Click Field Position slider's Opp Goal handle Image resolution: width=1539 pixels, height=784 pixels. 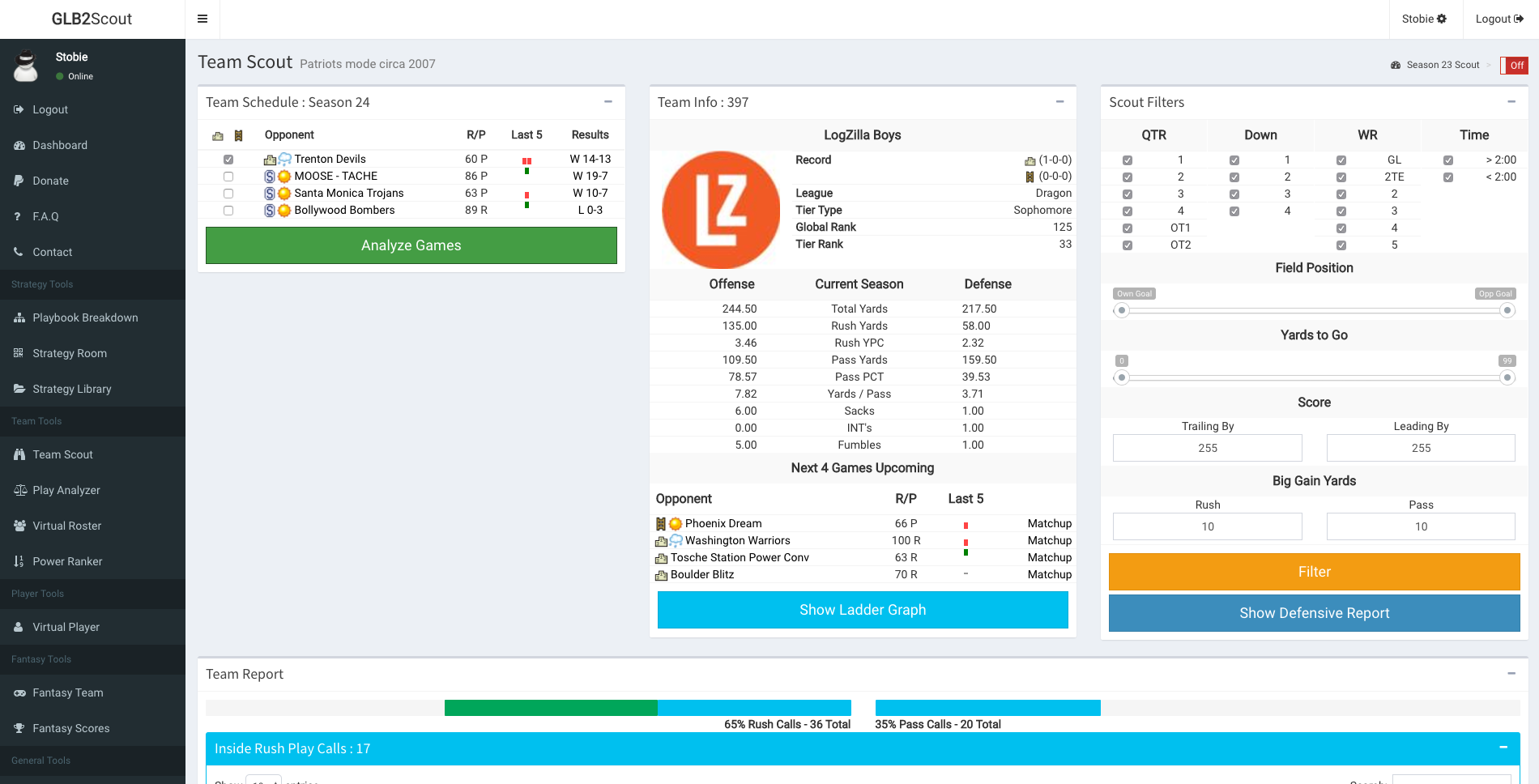point(1507,310)
